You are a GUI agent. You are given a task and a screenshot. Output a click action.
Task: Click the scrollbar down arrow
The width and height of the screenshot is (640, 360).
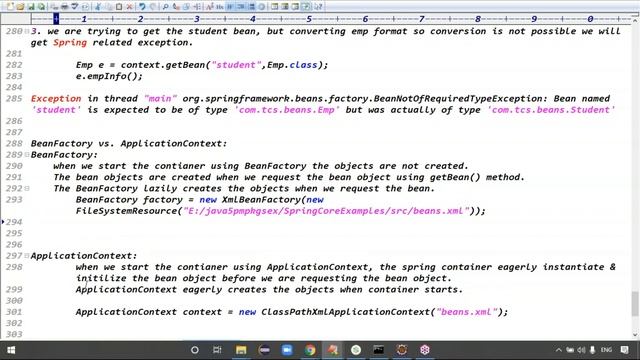tap(635, 335)
